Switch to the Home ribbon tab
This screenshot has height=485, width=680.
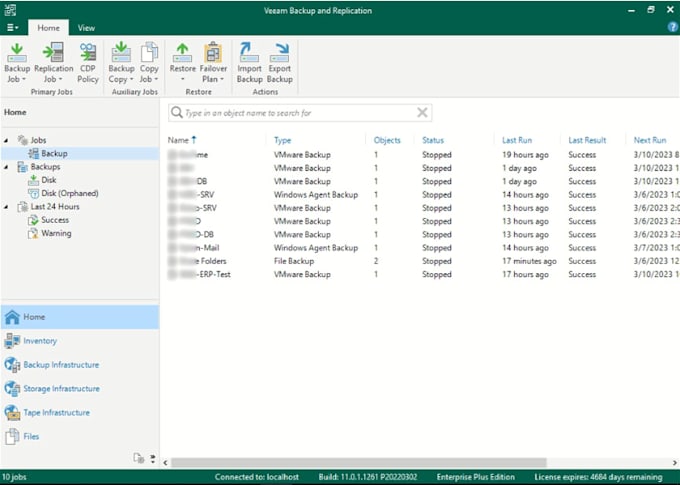pyautogui.click(x=48, y=28)
